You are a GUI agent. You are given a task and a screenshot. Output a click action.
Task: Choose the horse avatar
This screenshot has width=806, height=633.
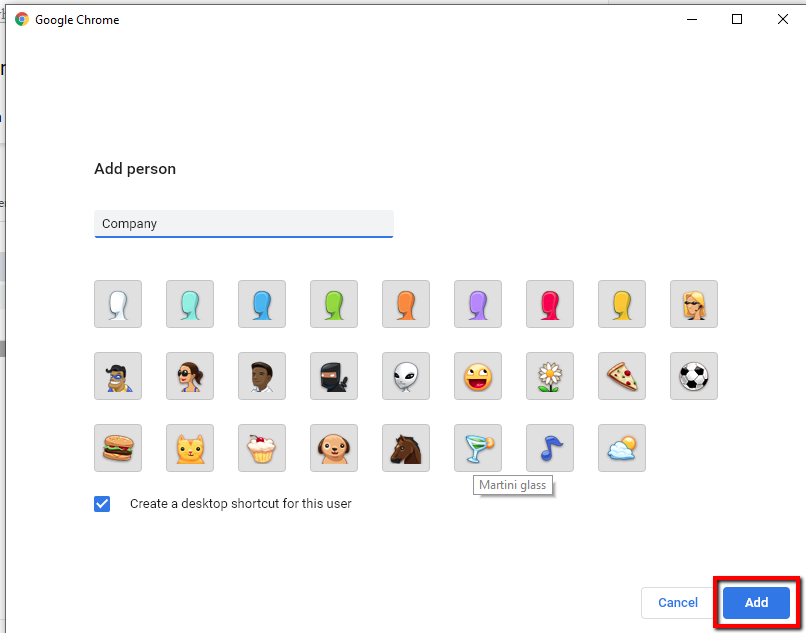tap(406, 448)
